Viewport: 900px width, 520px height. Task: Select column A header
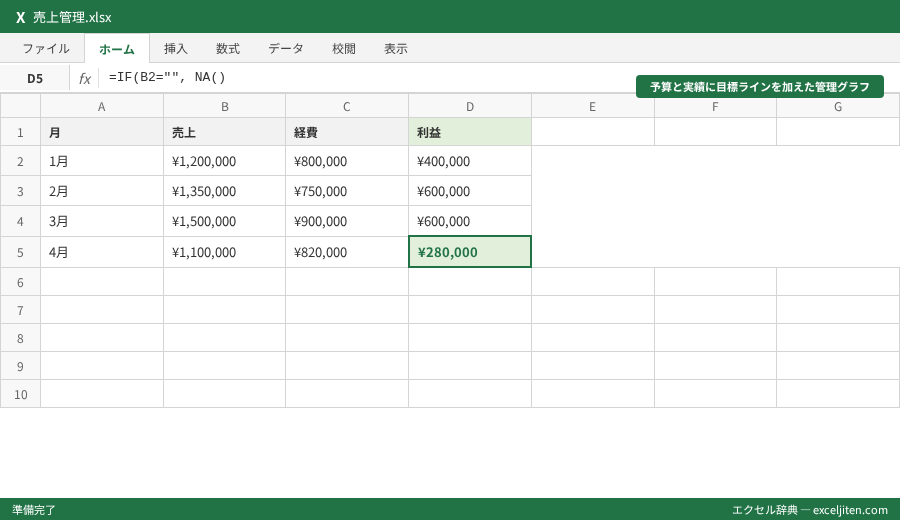point(102,107)
